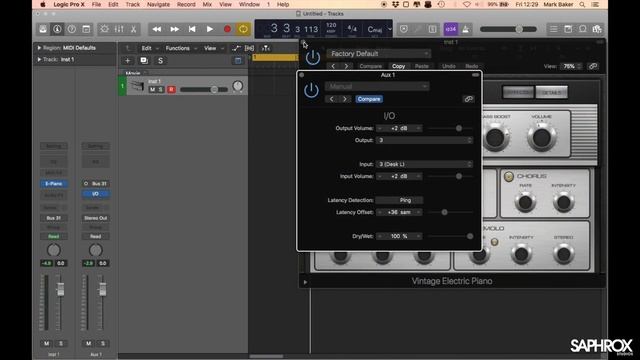Expand the Region MIDI Defaults disclosure triangle

39,48
